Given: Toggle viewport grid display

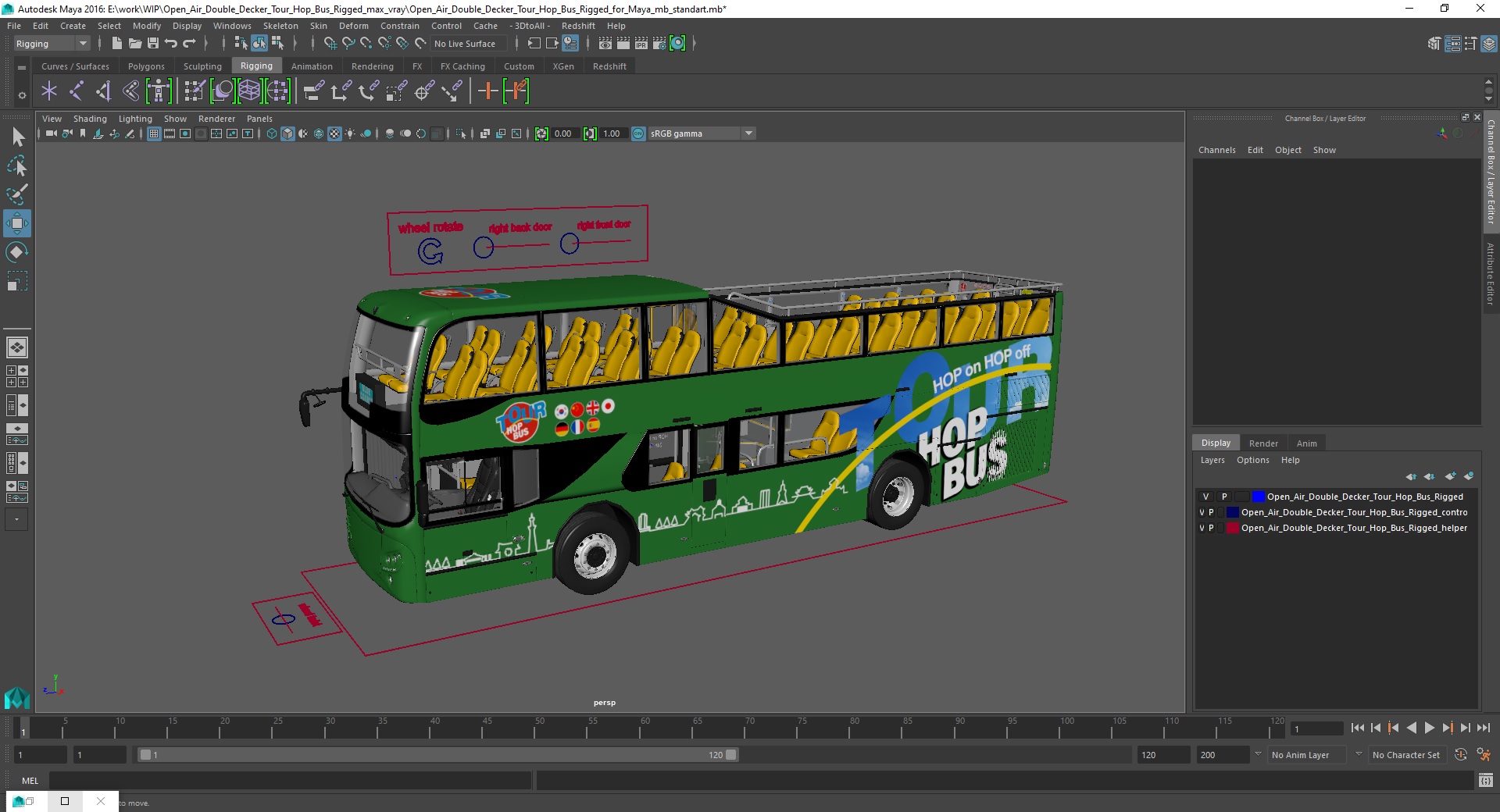Looking at the screenshot, I should (x=154, y=134).
